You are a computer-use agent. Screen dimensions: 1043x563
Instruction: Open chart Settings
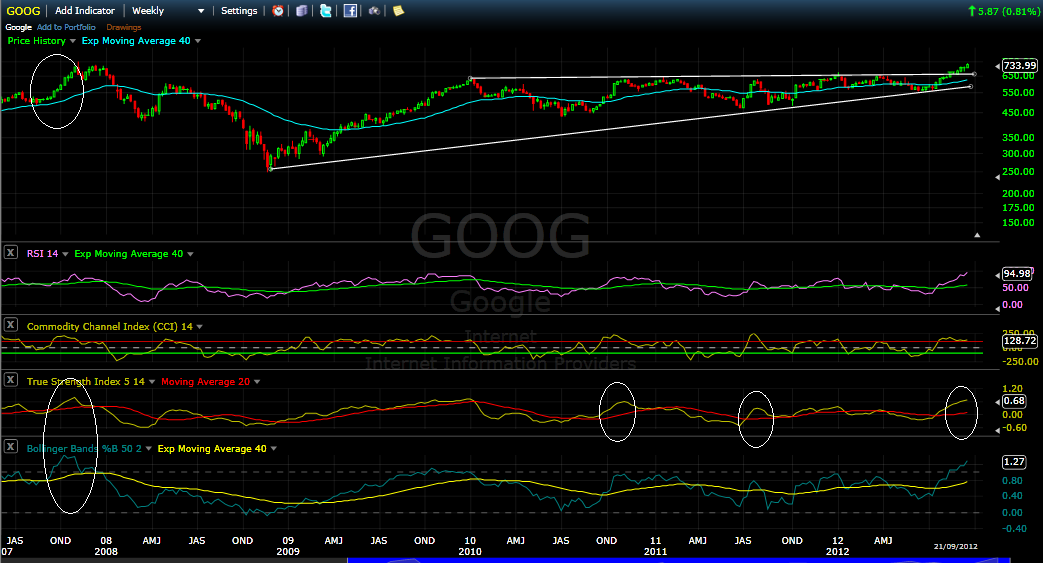point(239,11)
